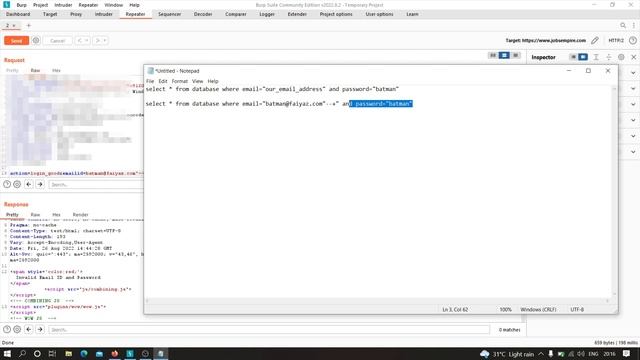The width and height of the screenshot is (640, 360).
Task: Add a new Repeater tab with plus
Action: [29, 25]
